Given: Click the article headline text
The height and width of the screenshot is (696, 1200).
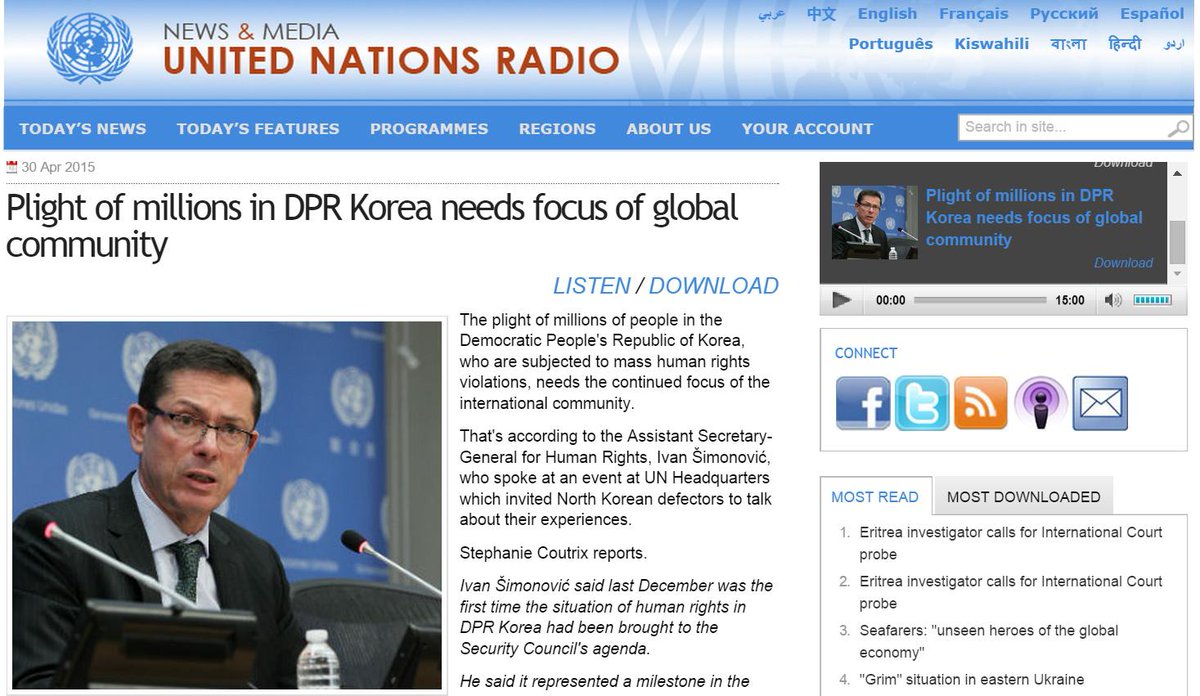Looking at the screenshot, I should (372, 225).
